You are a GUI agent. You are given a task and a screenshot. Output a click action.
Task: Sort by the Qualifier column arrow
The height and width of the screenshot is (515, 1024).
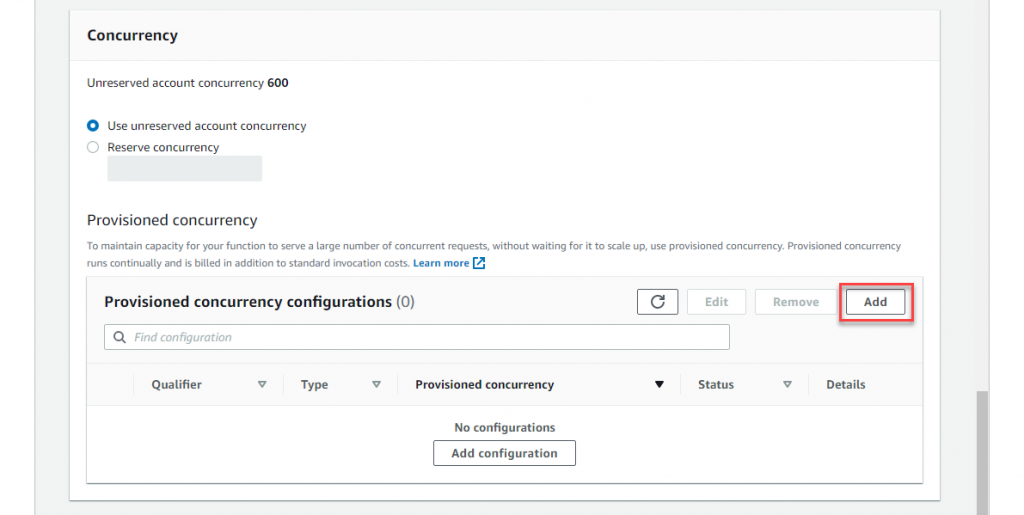[262, 384]
